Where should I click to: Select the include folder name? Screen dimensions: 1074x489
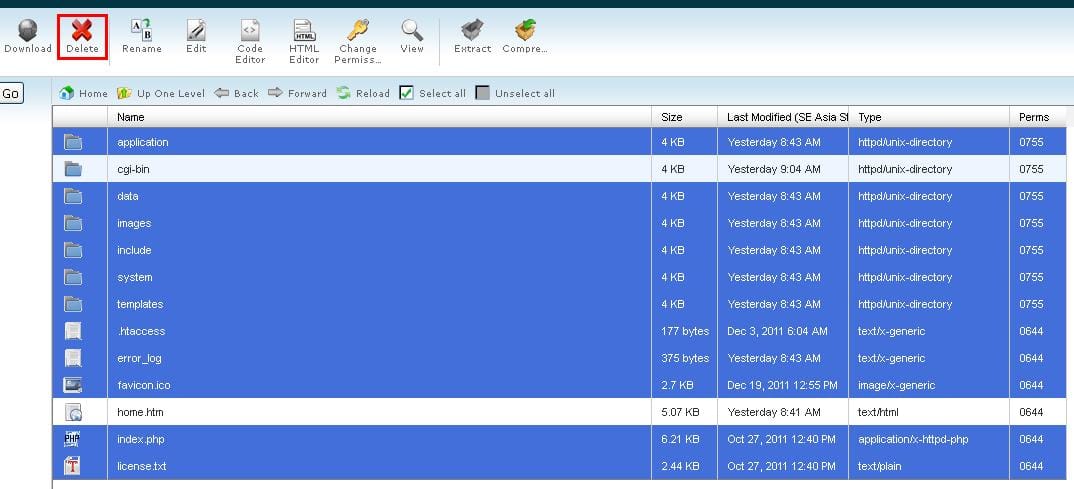134,250
